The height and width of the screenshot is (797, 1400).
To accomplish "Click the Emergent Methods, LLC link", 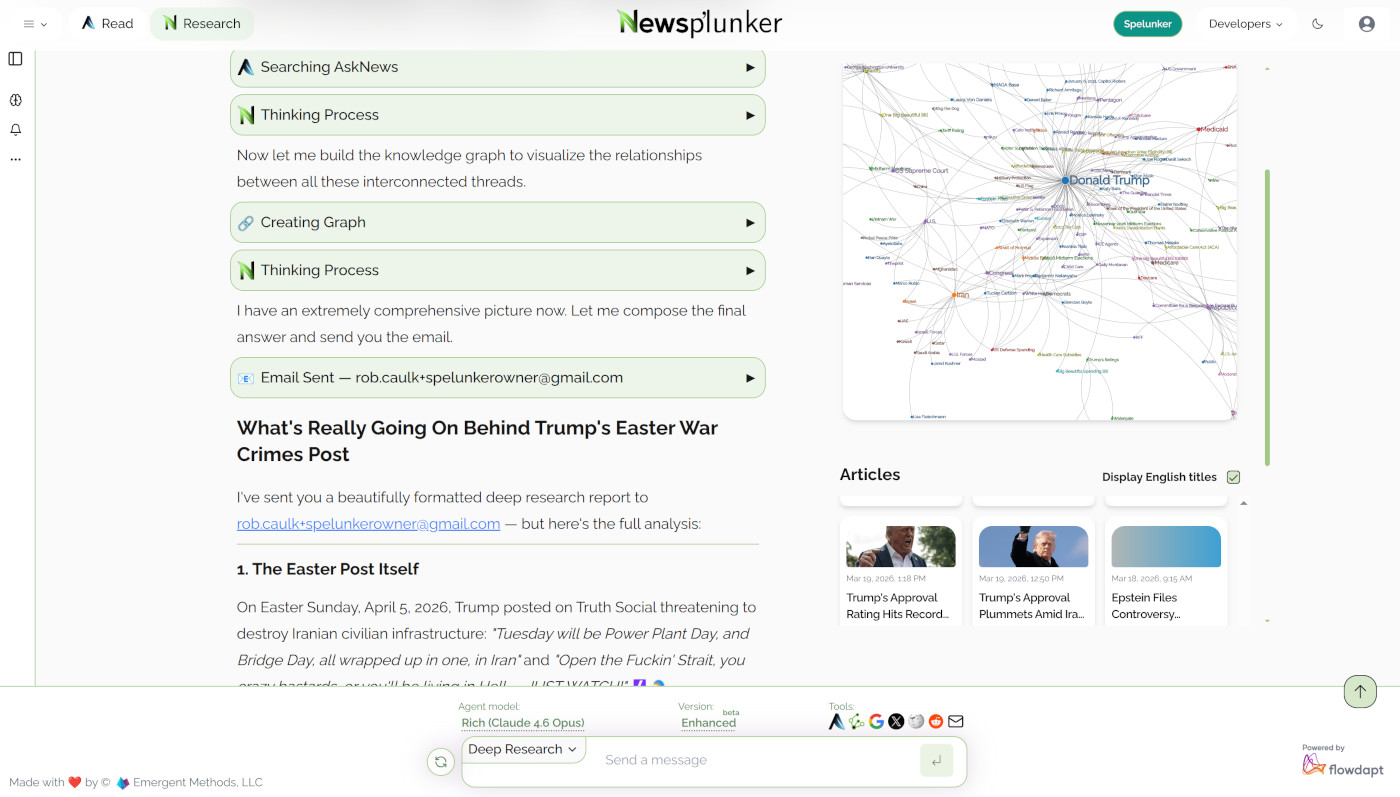I will click(x=197, y=782).
